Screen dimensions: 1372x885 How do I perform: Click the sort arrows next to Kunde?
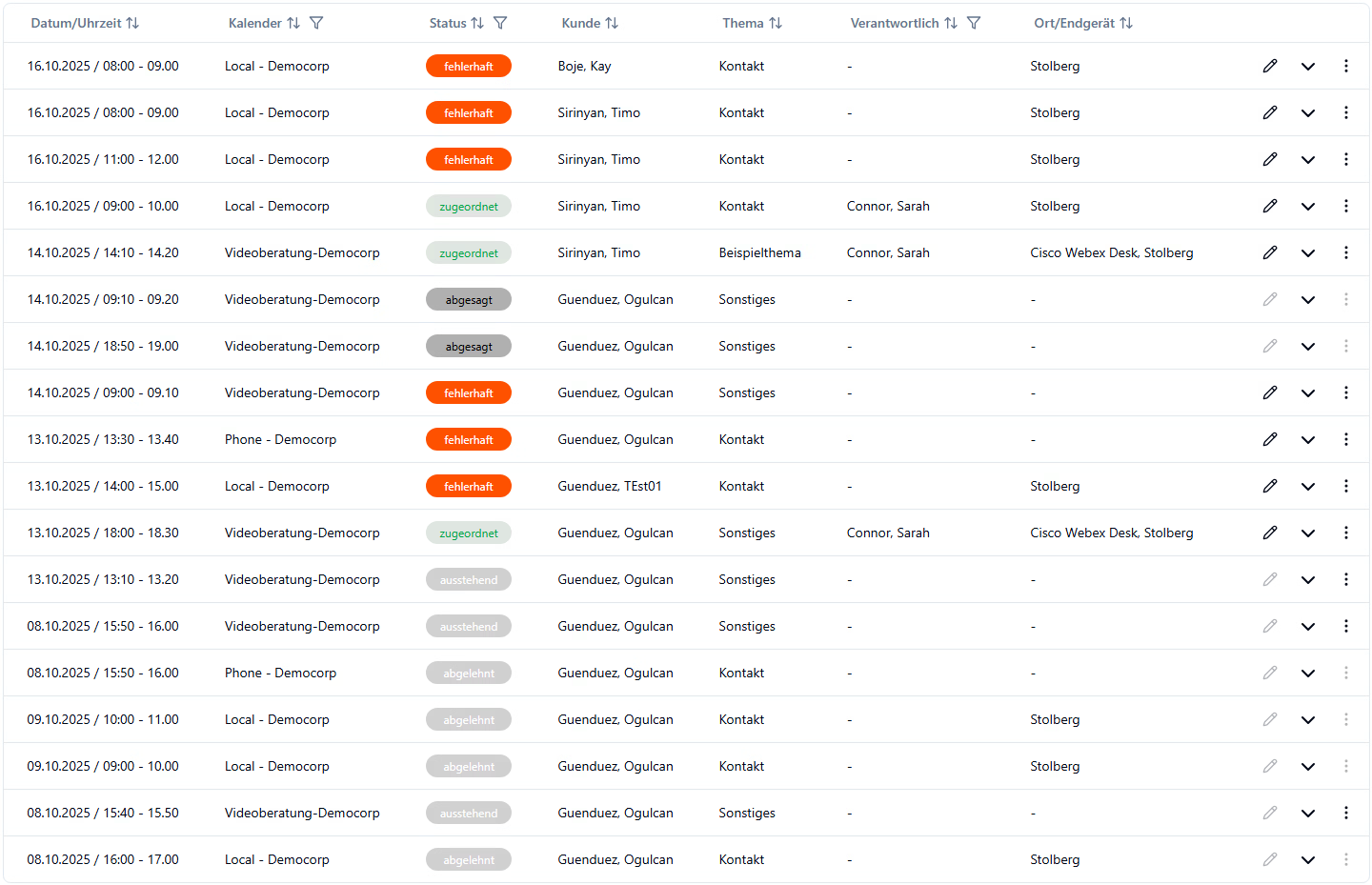[612, 23]
